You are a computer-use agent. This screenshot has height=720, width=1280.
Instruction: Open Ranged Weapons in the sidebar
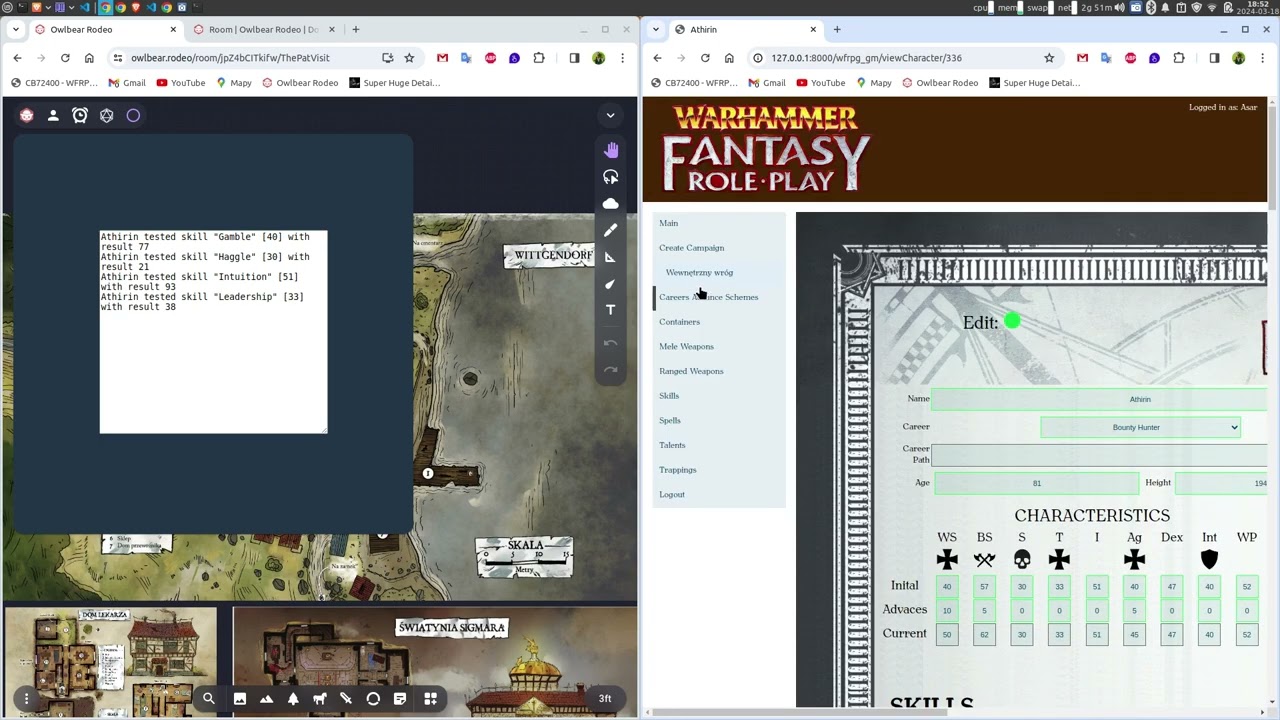691,371
